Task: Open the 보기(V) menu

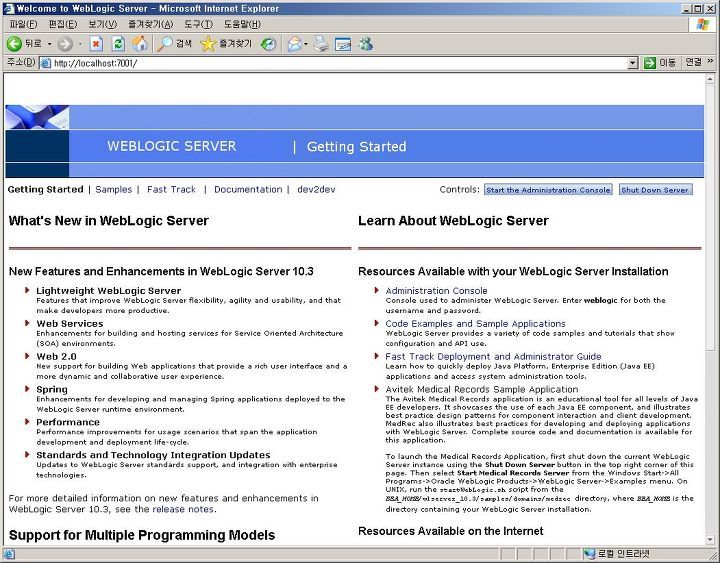Action: (x=103, y=24)
